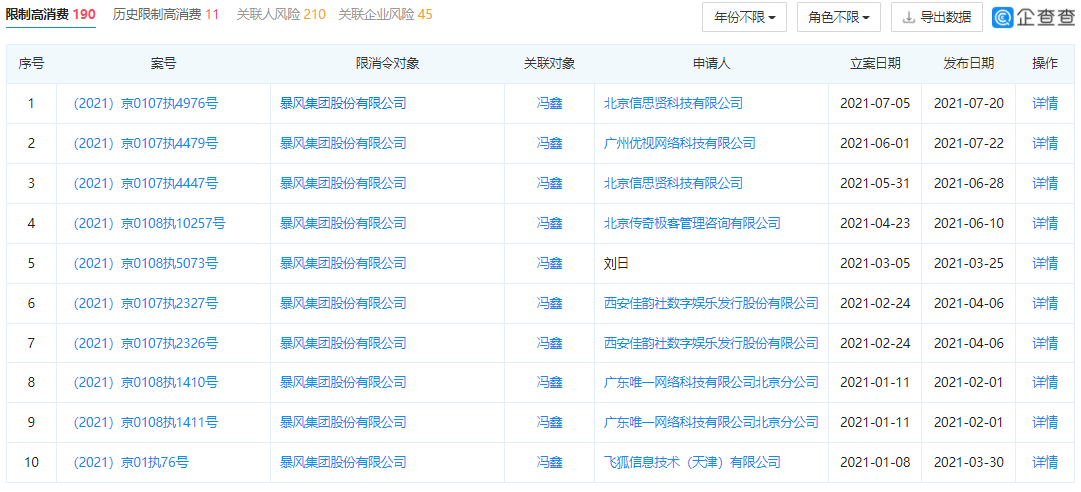Open case (2021)京0107执2326号
Screen dimensions: 1081x492
tap(145, 343)
